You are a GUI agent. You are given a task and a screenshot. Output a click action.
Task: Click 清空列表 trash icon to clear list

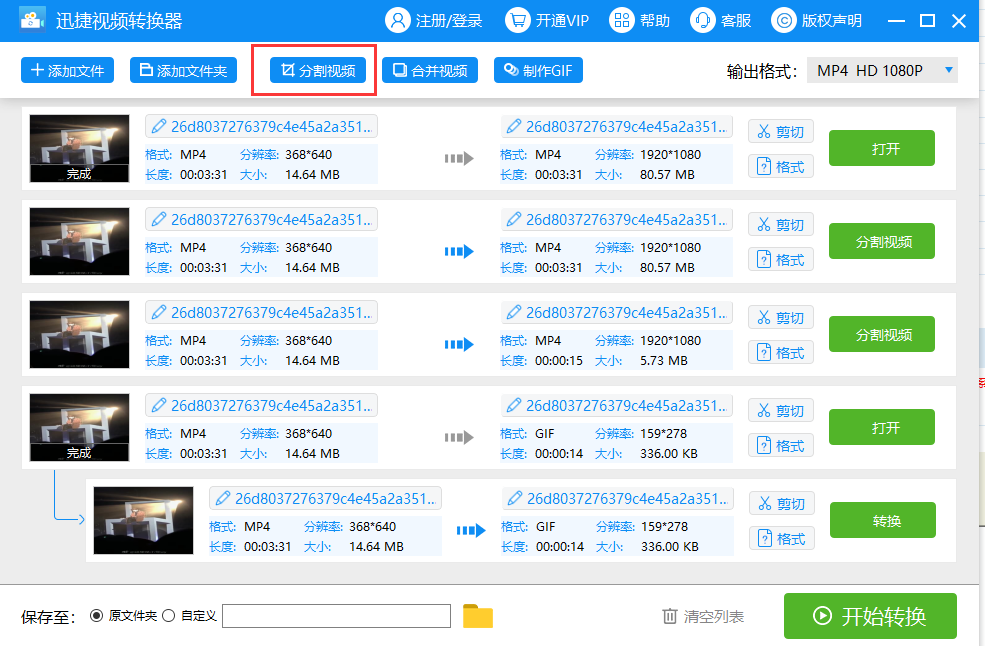(670, 616)
